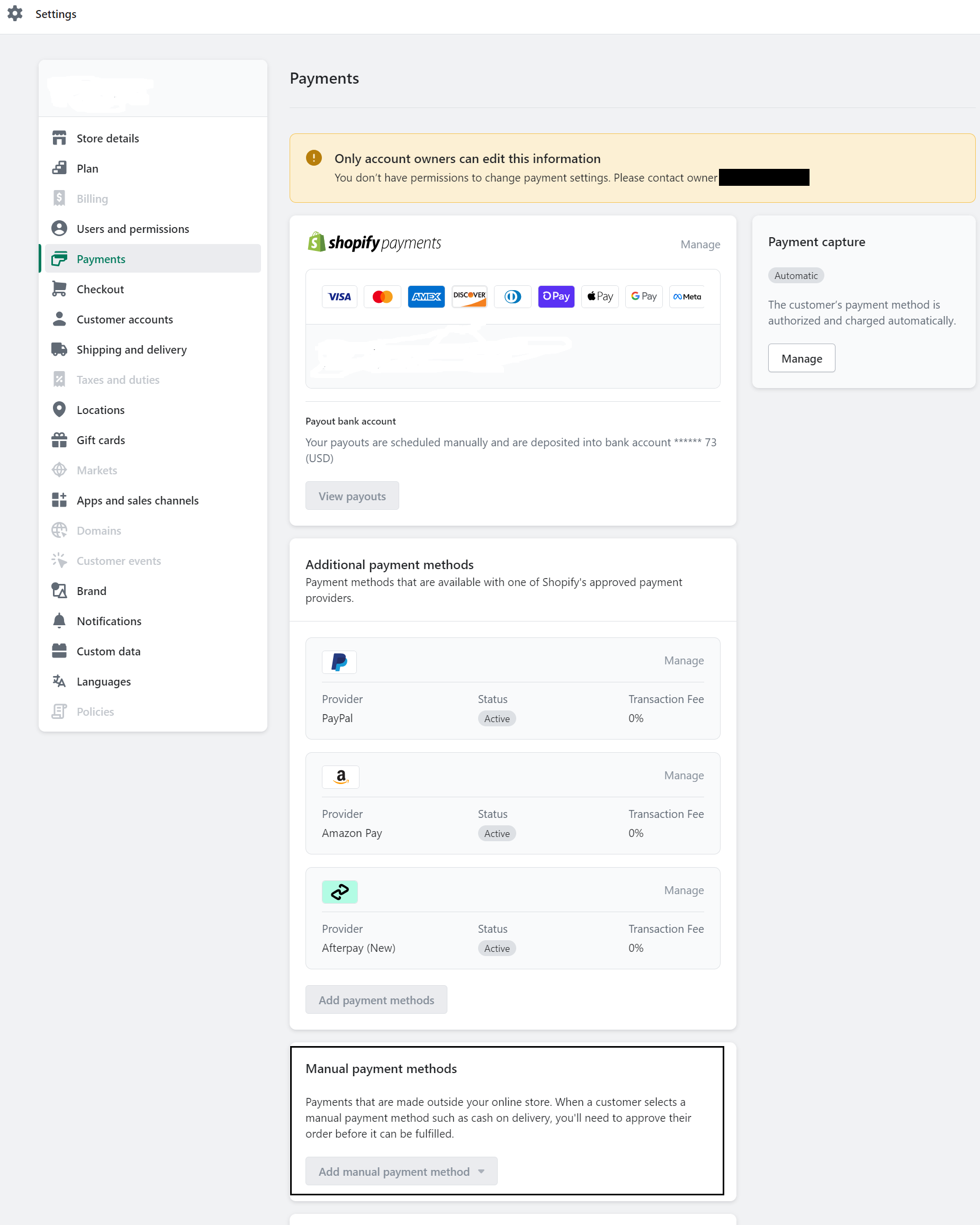Click Manage under Payment capture

click(x=801, y=358)
